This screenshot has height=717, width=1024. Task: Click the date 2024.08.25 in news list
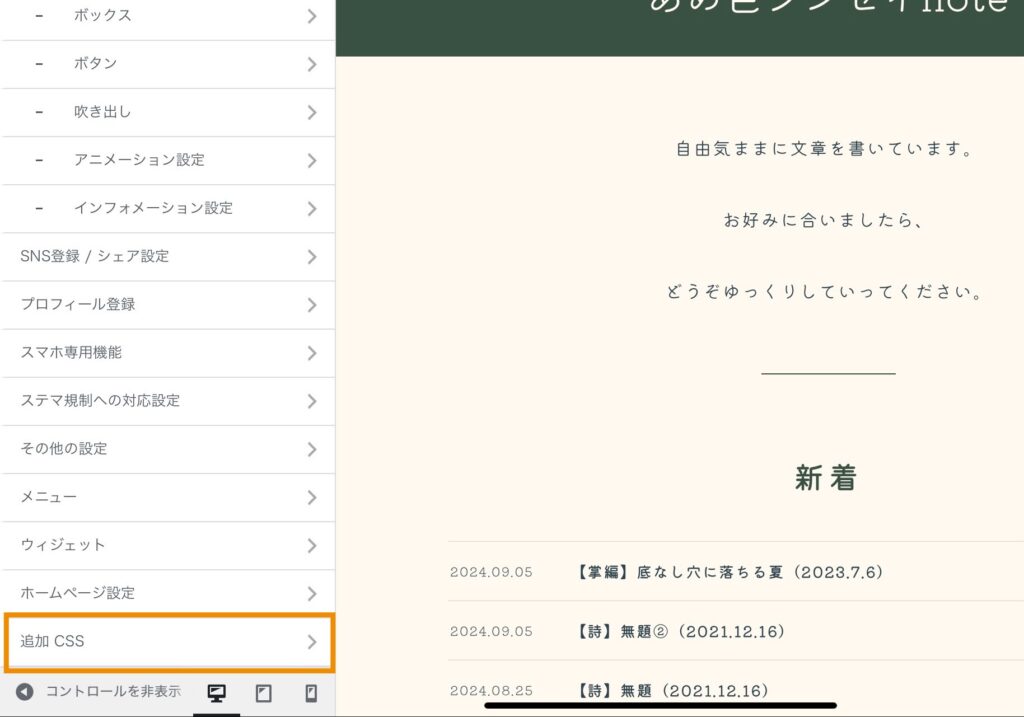tap(491, 691)
